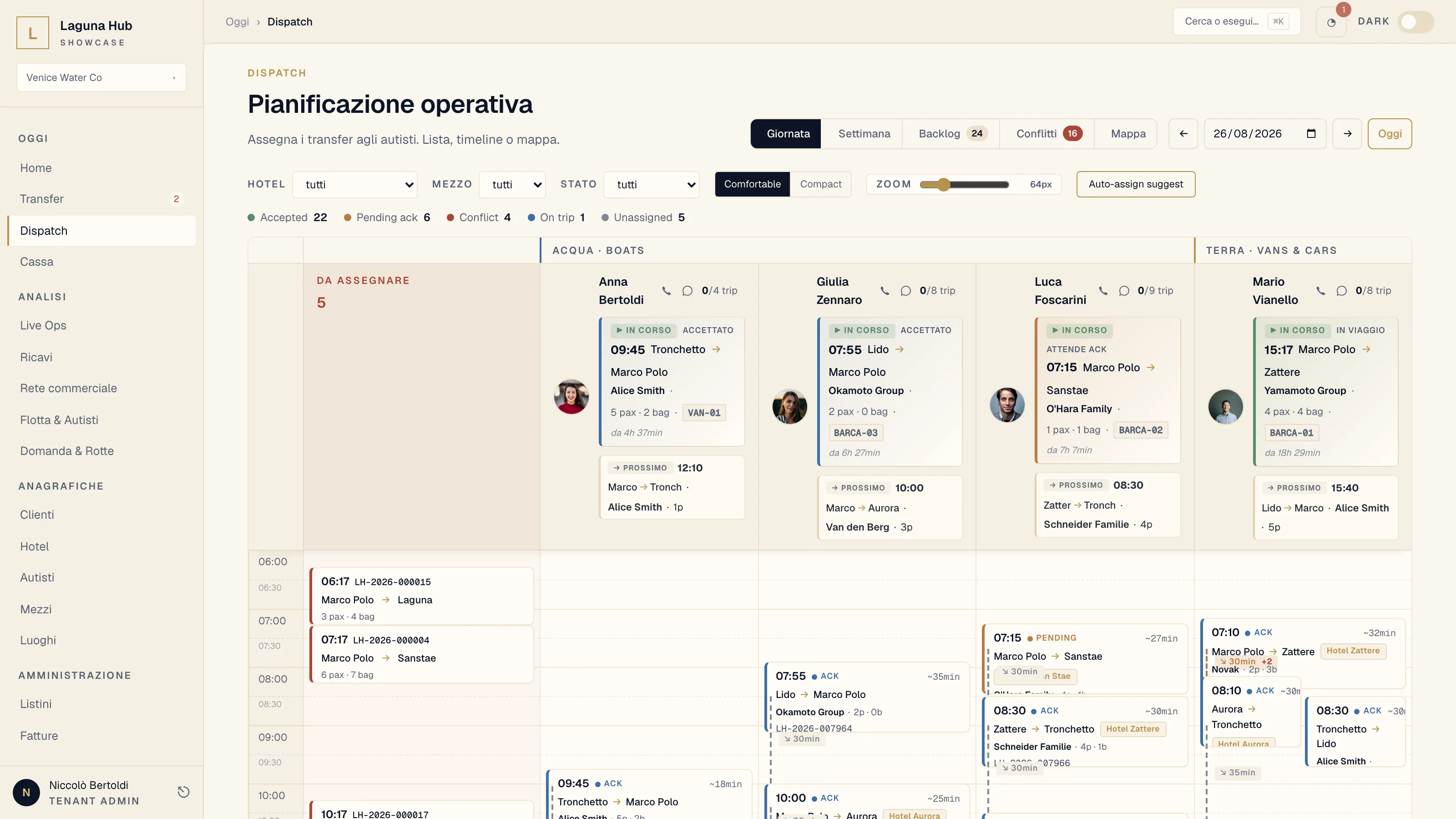
Task: Open chat with Mario Vianello
Action: (1341, 291)
